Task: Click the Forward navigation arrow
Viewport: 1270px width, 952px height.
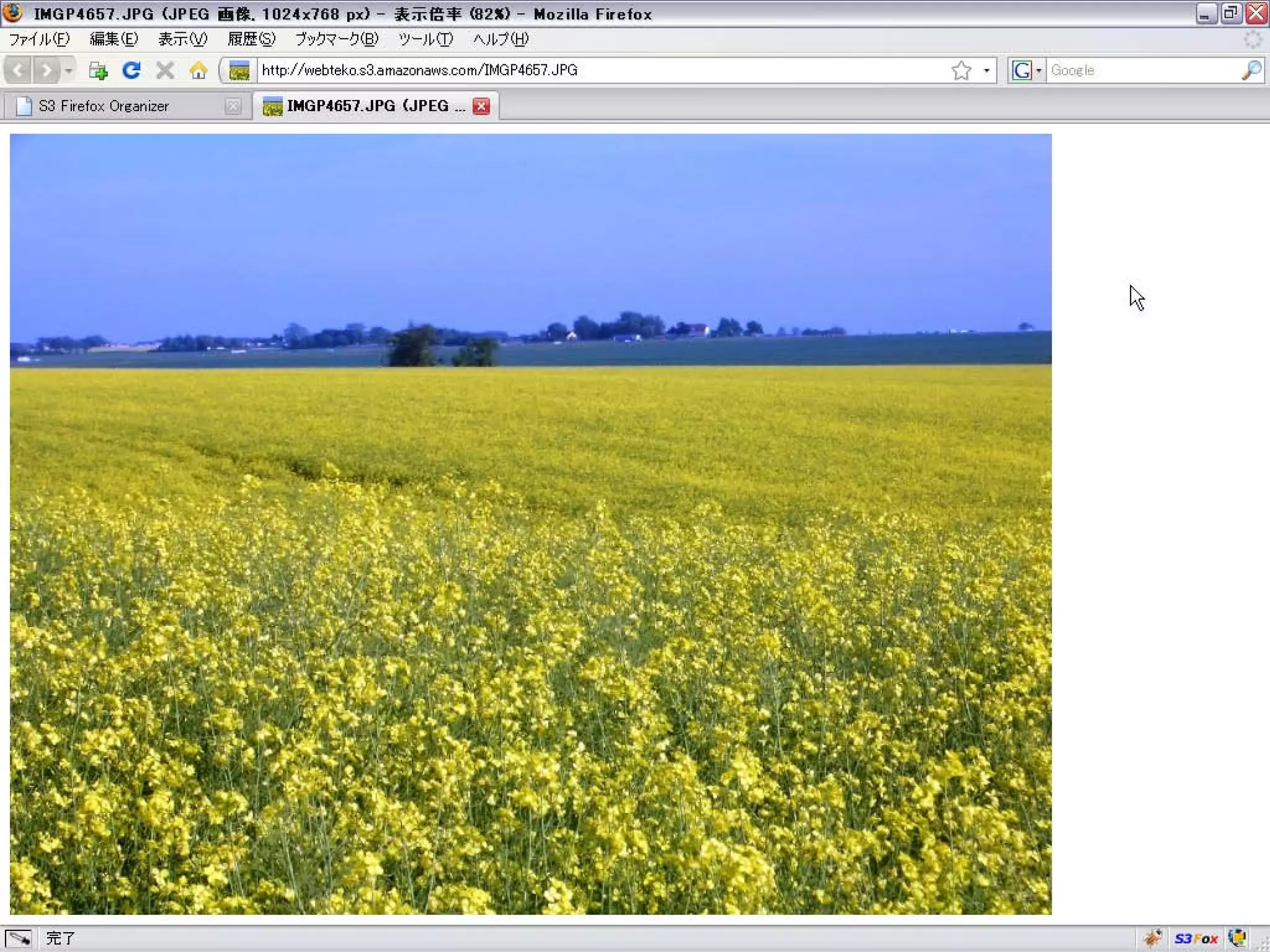Action: pyautogui.click(x=47, y=70)
